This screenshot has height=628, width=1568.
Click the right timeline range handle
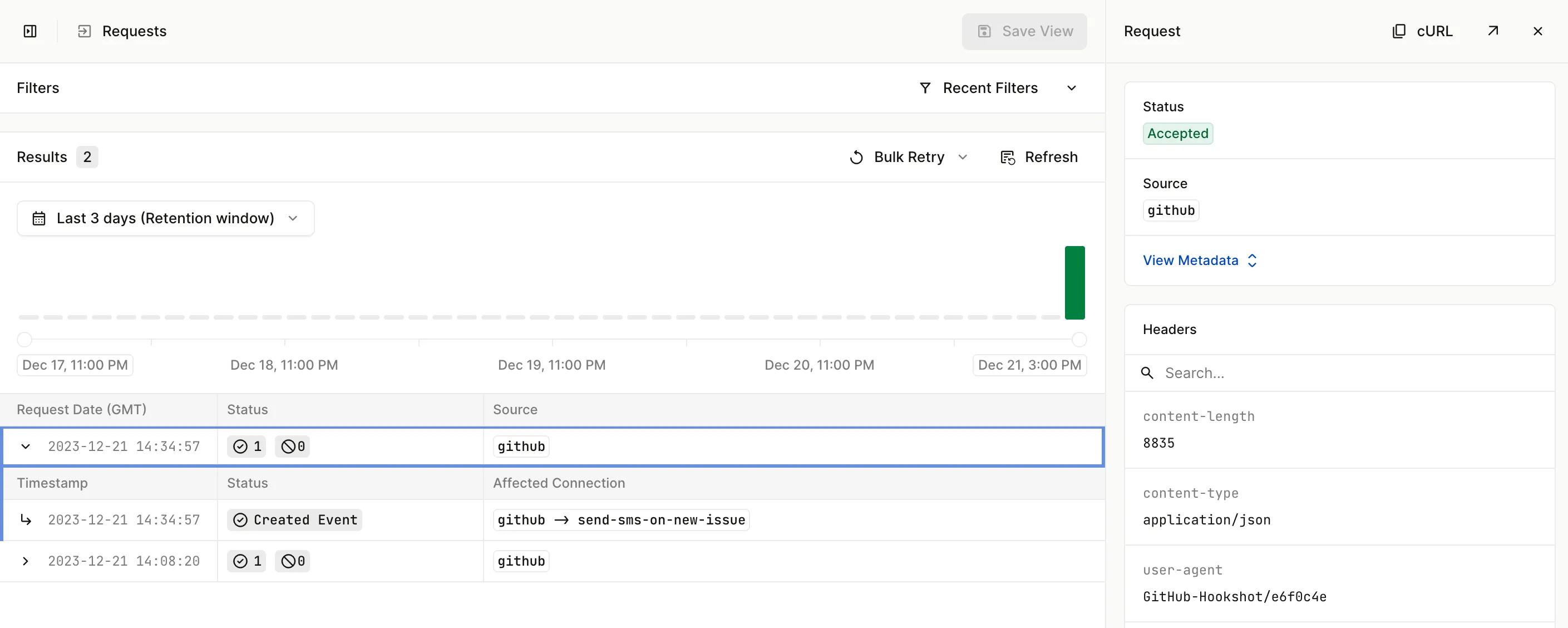click(x=1079, y=339)
